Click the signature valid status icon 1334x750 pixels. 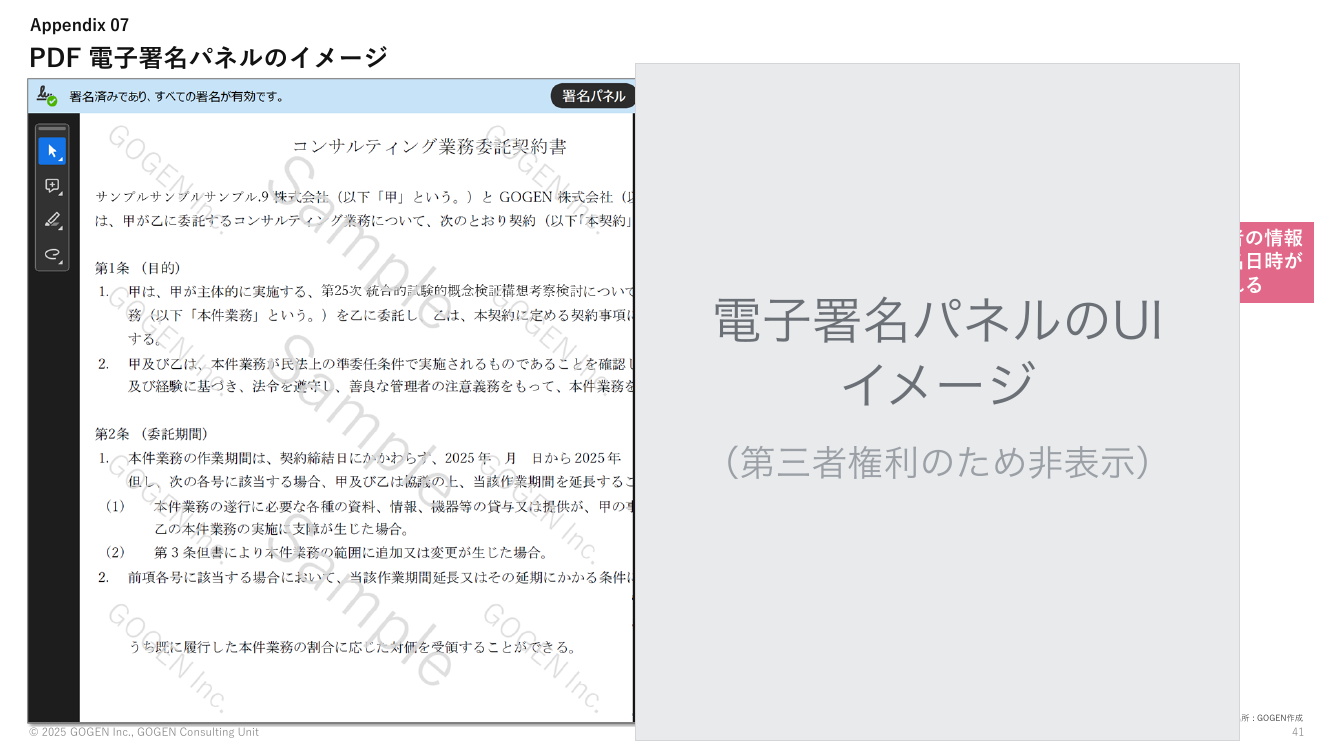pos(47,96)
